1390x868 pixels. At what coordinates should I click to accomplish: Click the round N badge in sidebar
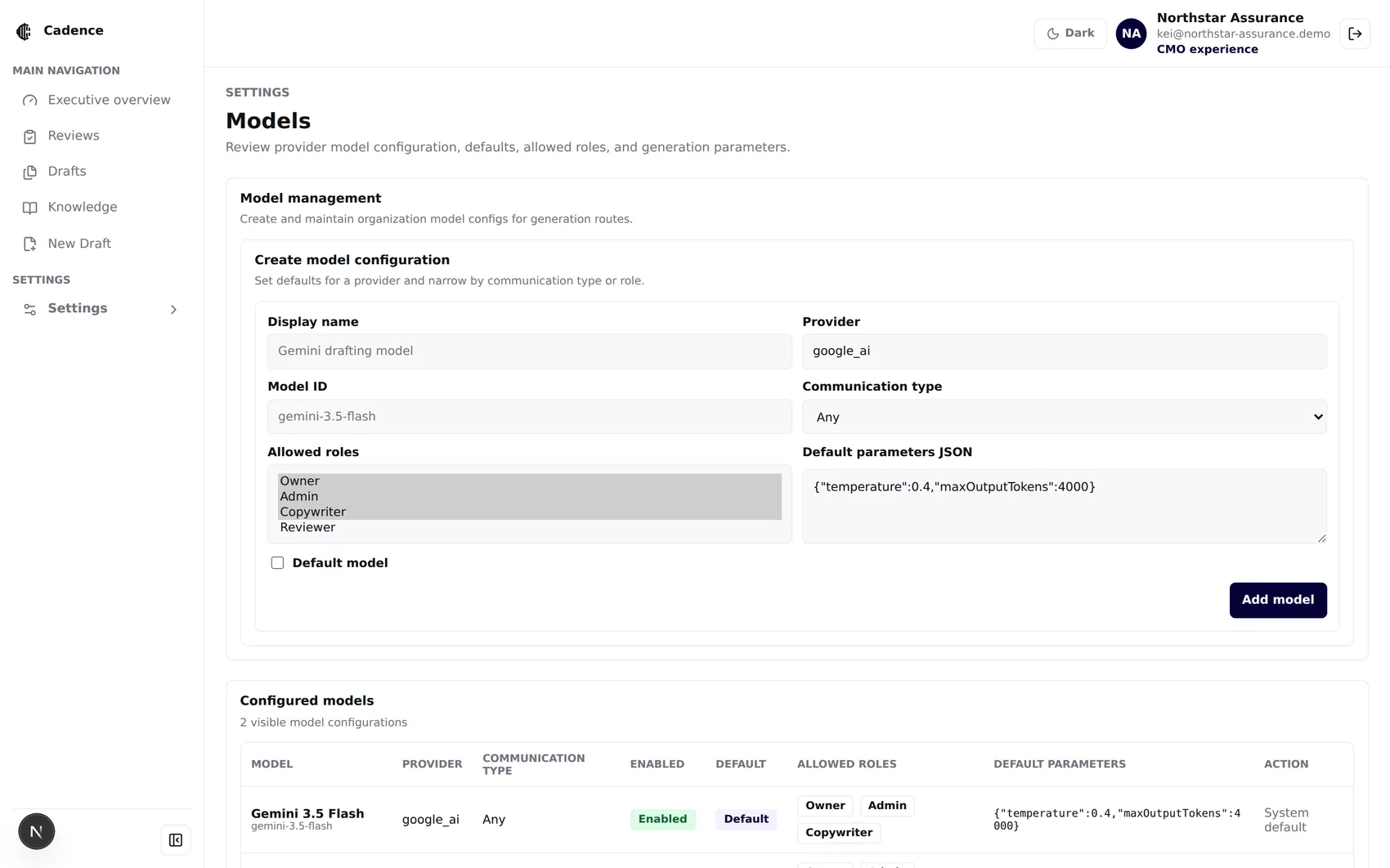(36, 831)
